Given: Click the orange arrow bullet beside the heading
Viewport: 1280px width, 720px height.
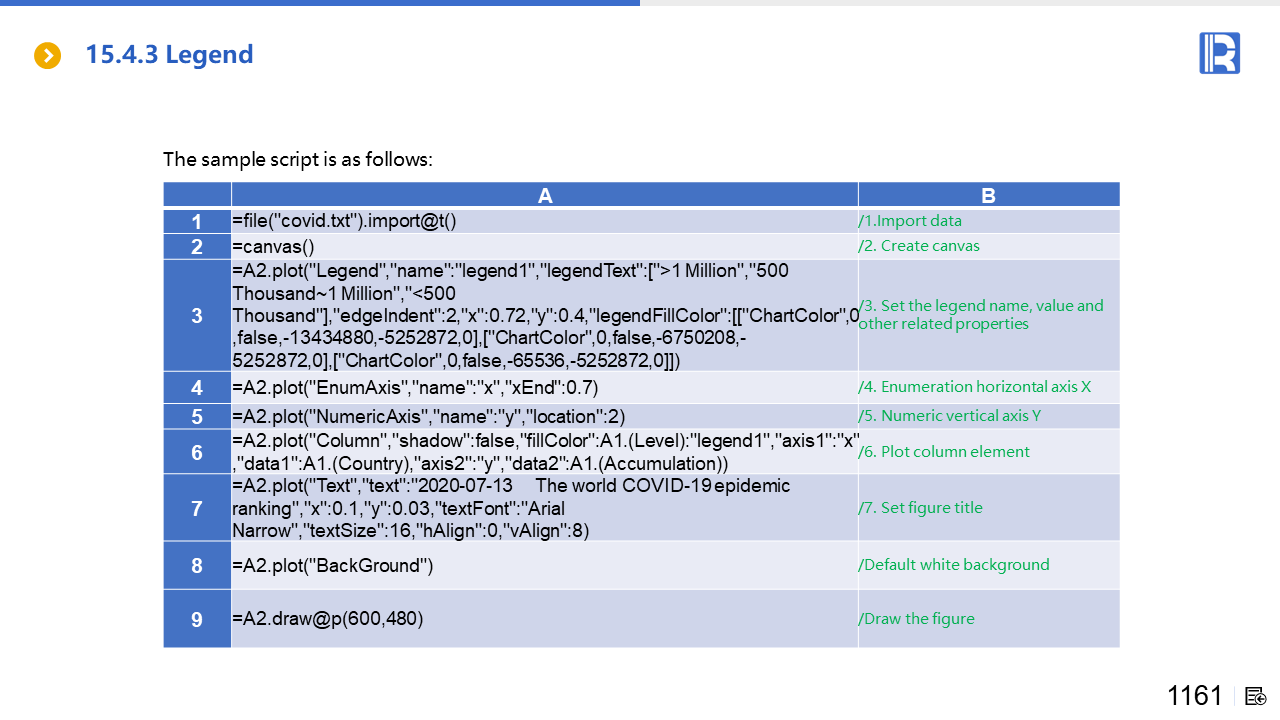Looking at the screenshot, I should (47, 55).
